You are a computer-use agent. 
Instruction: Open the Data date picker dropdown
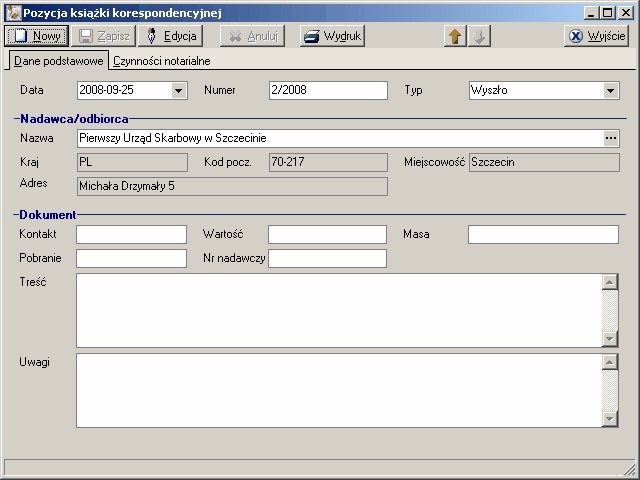[x=179, y=91]
